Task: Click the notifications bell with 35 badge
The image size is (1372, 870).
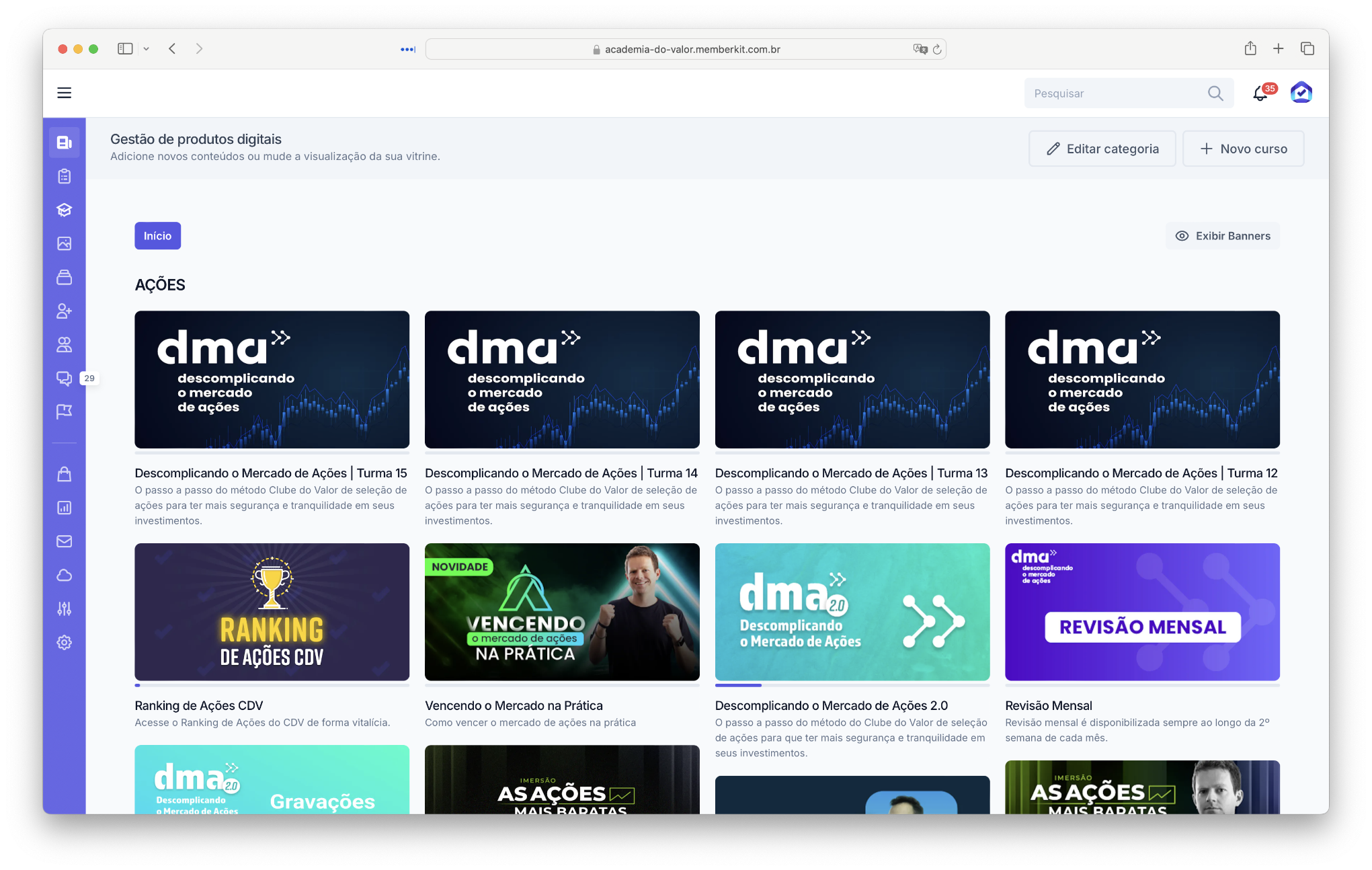Action: pyautogui.click(x=1260, y=93)
